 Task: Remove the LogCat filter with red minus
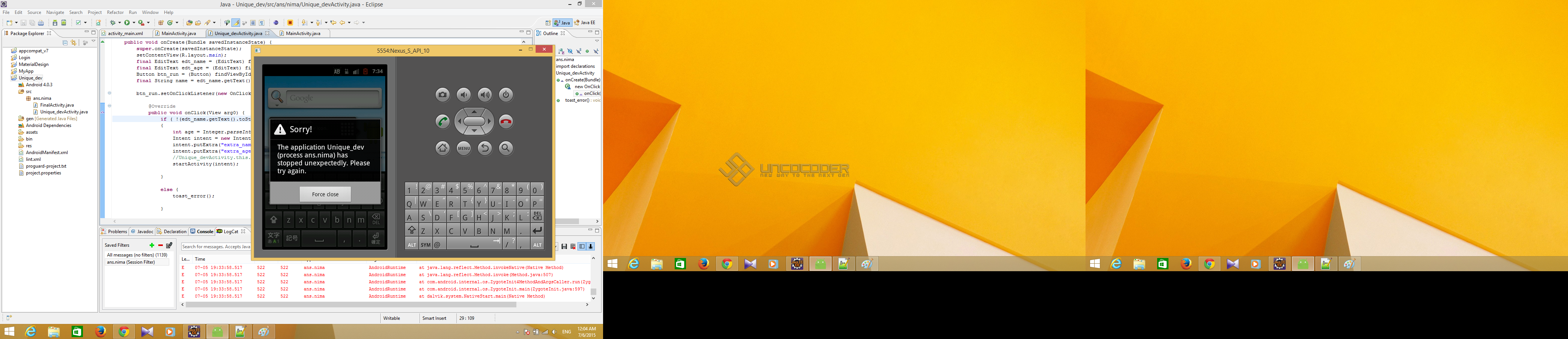(x=160, y=245)
